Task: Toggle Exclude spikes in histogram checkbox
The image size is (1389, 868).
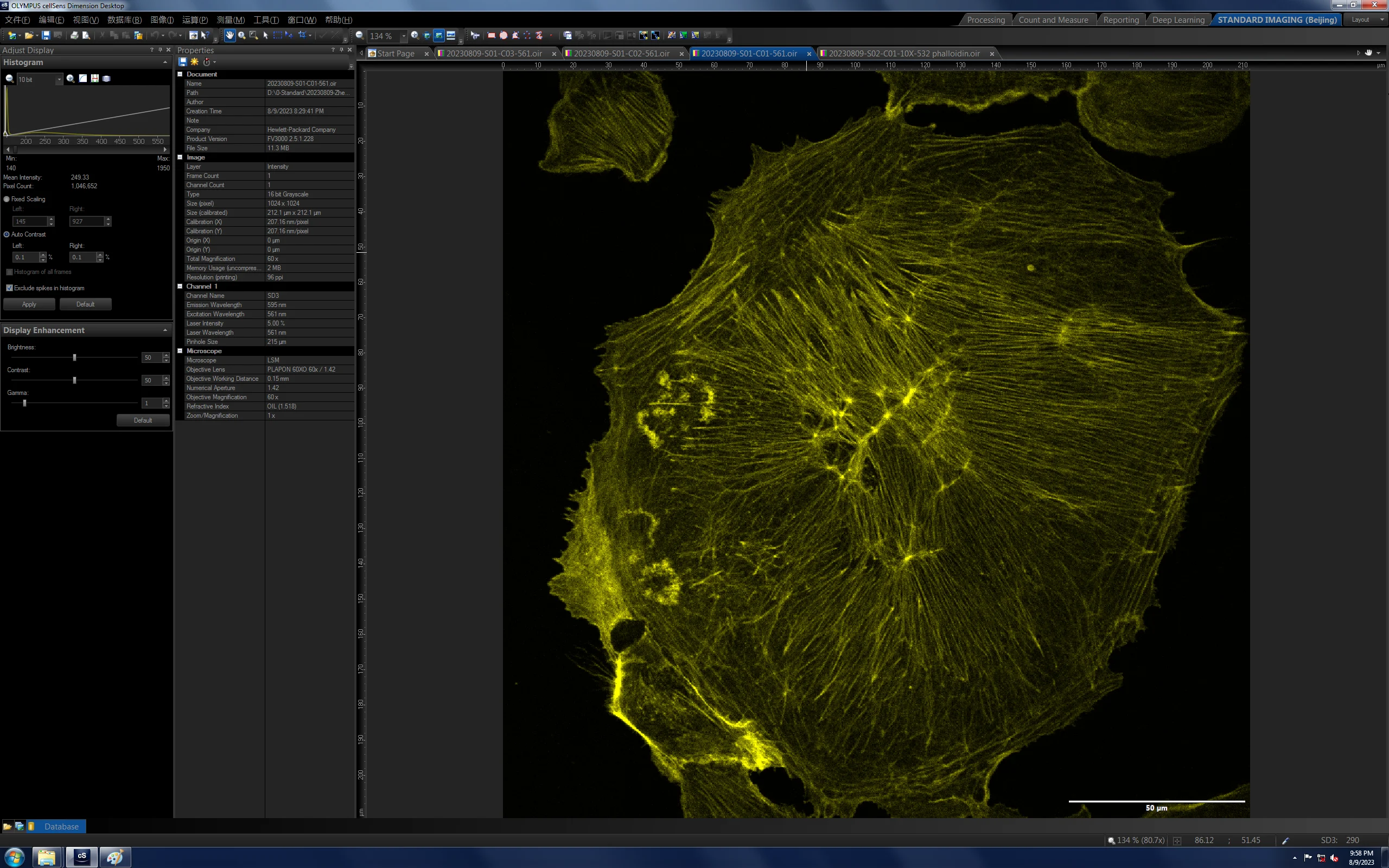Action: (x=9, y=288)
